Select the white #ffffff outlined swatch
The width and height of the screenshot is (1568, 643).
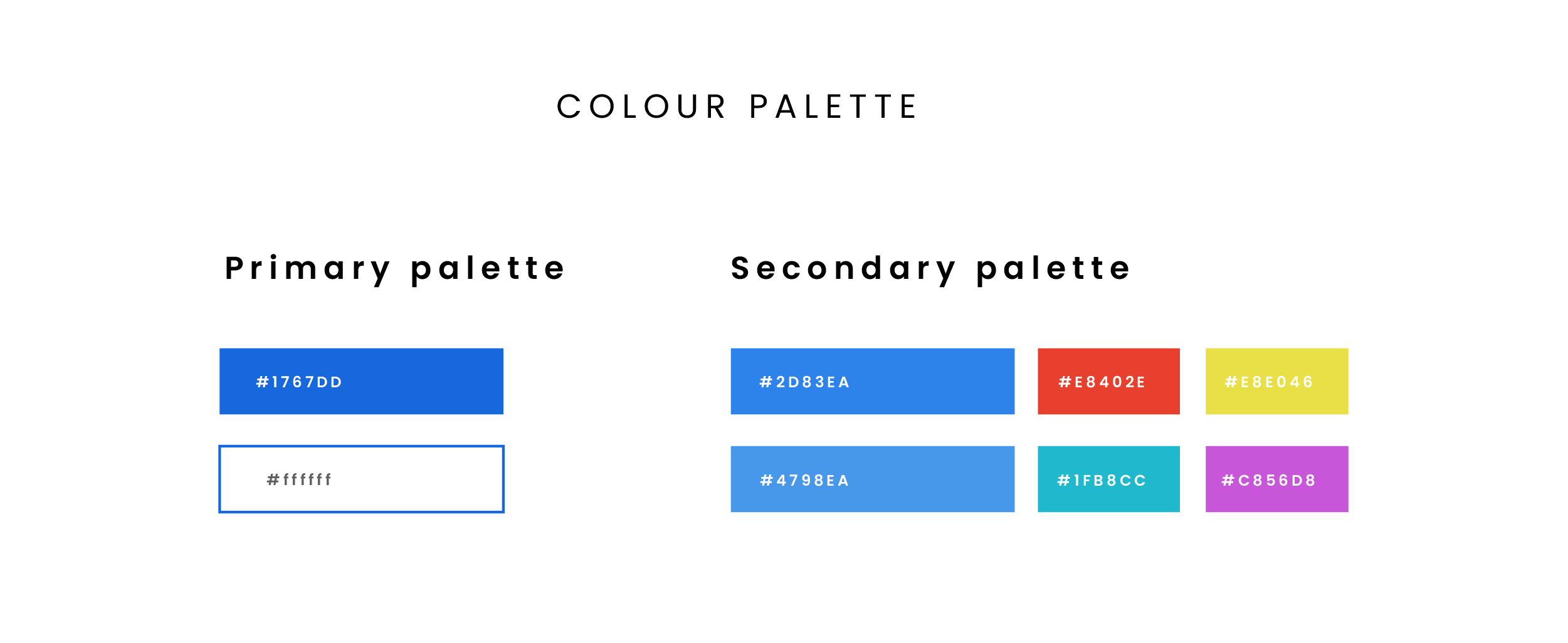(x=426, y=479)
